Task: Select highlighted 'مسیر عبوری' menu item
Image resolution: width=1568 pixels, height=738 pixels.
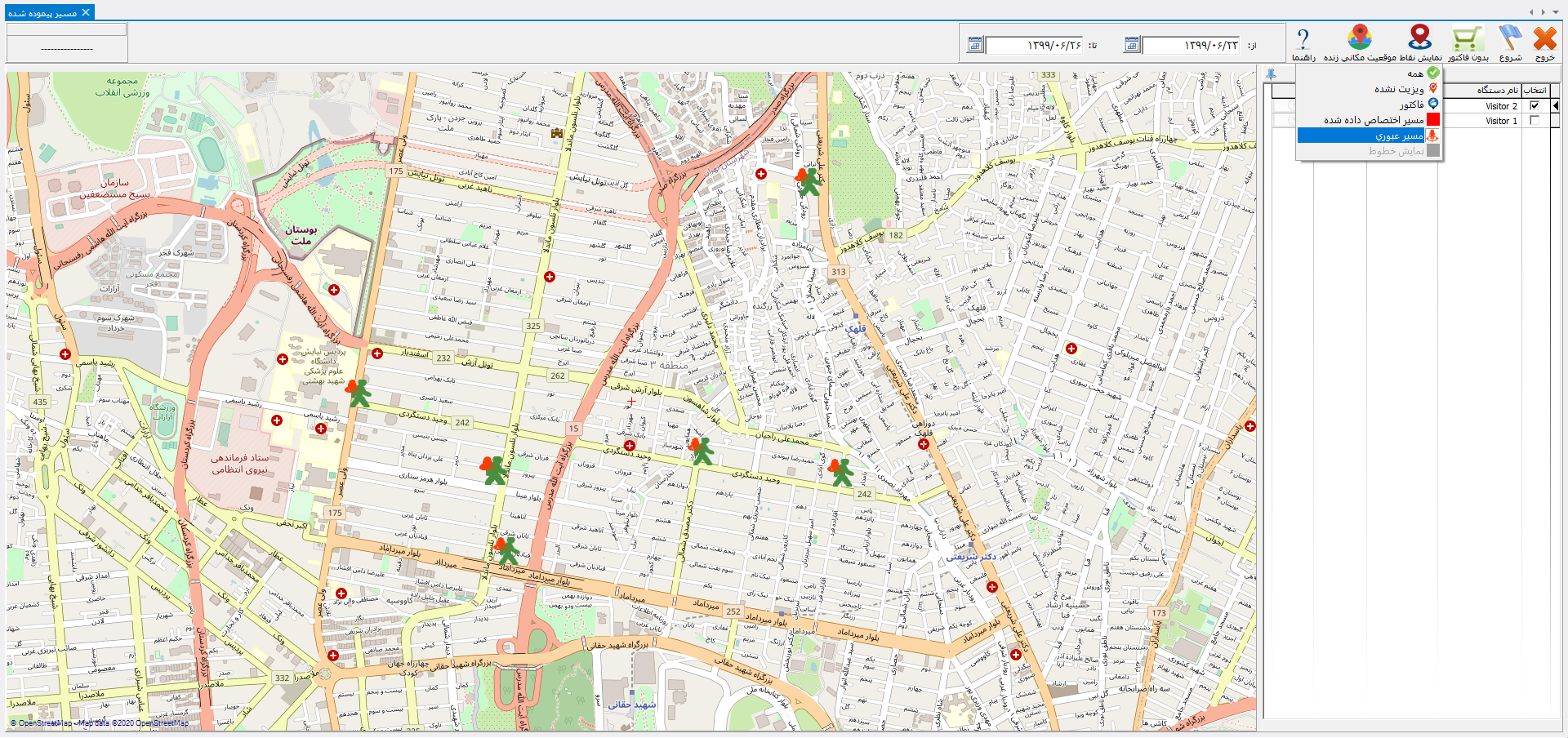Action: coord(1399,136)
